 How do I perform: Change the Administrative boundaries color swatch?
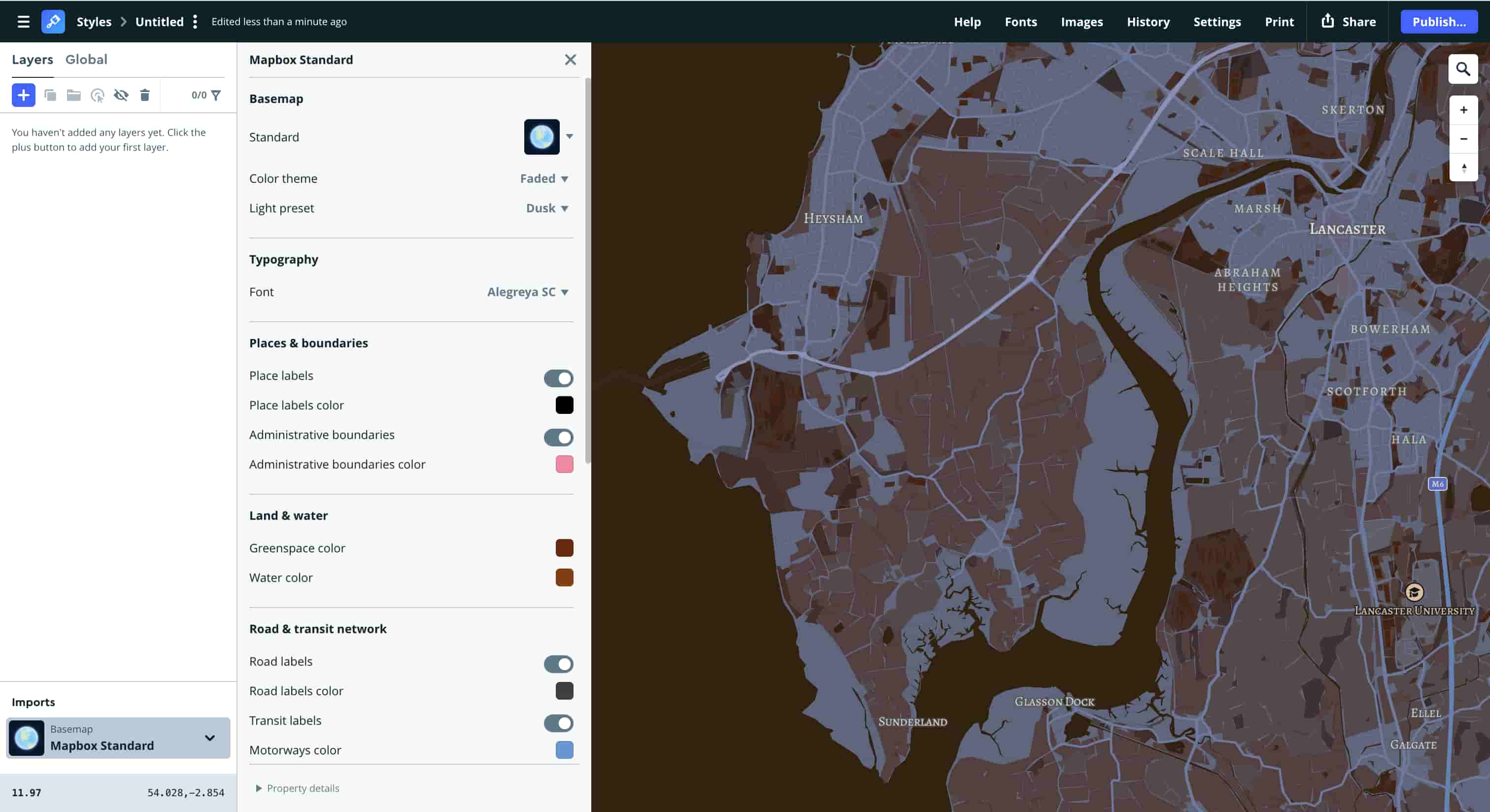(565, 465)
